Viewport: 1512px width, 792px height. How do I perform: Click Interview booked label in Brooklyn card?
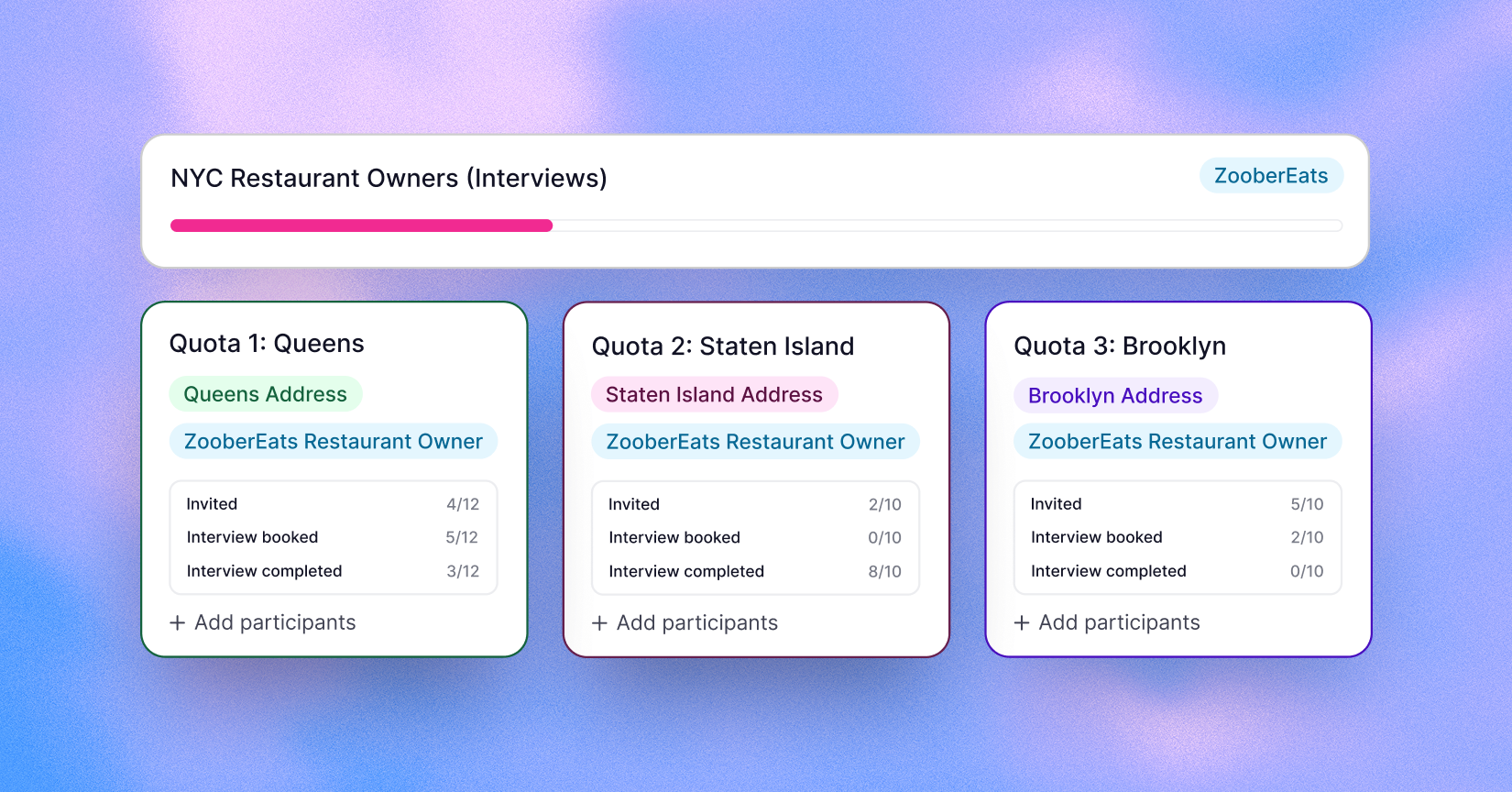[1097, 537]
